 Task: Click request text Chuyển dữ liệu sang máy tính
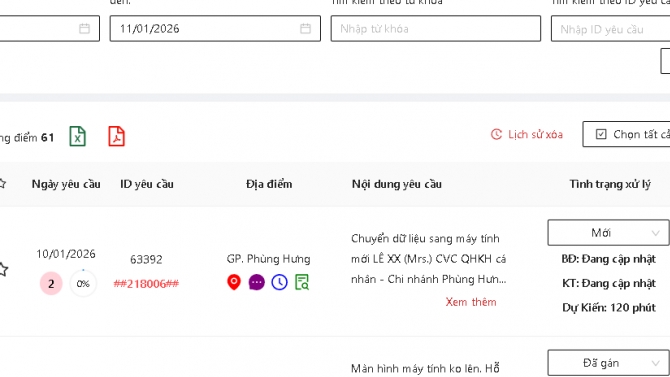425,239
